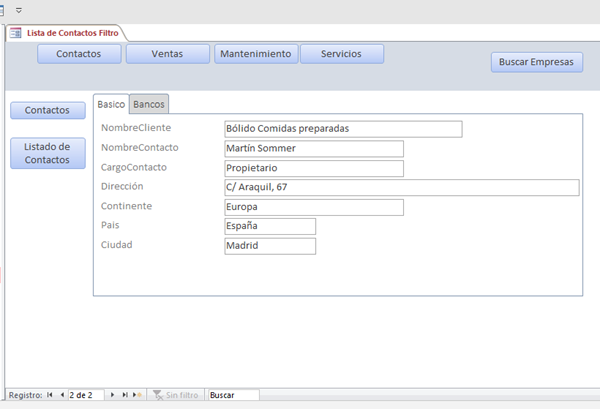Click the current record number box
The image size is (600, 409).
point(86,395)
